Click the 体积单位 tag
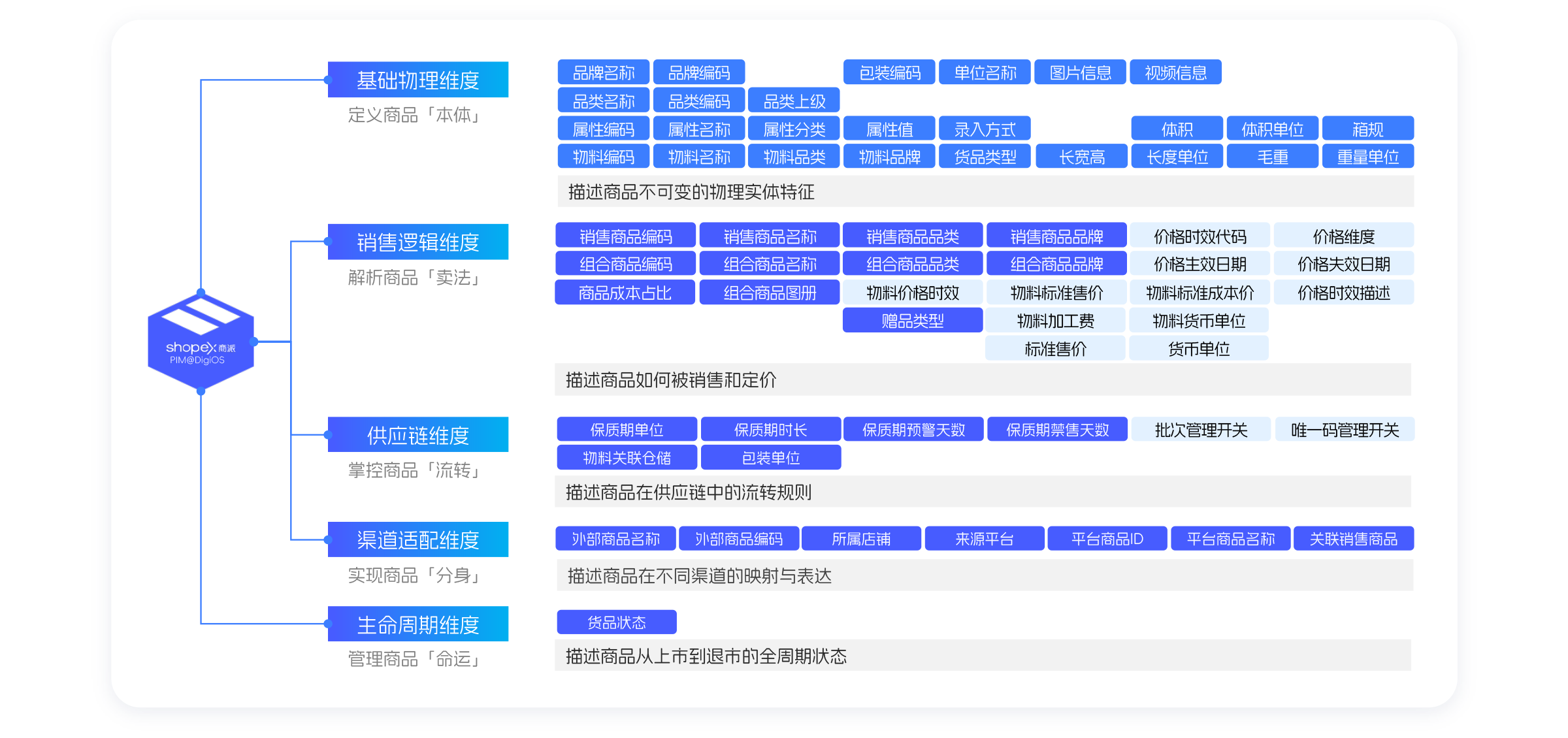The width and height of the screenshot is (1568, 738). point(1273,129)
